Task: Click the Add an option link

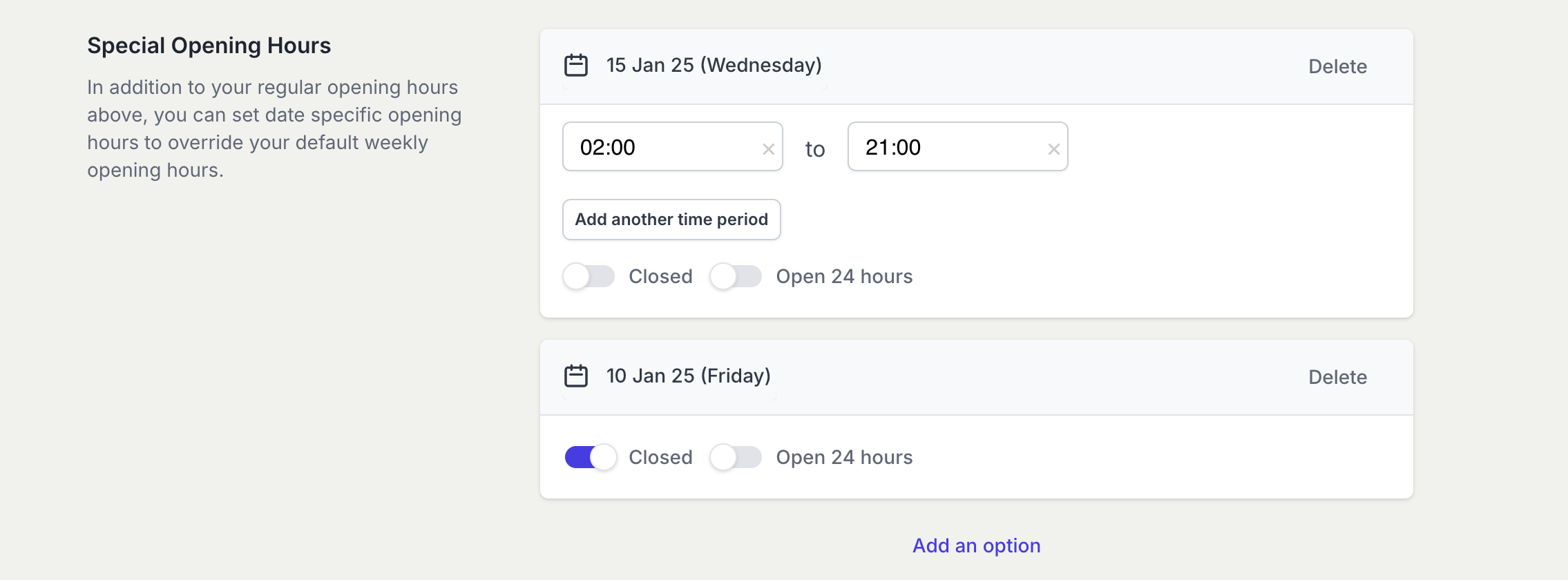Action: 976,545
